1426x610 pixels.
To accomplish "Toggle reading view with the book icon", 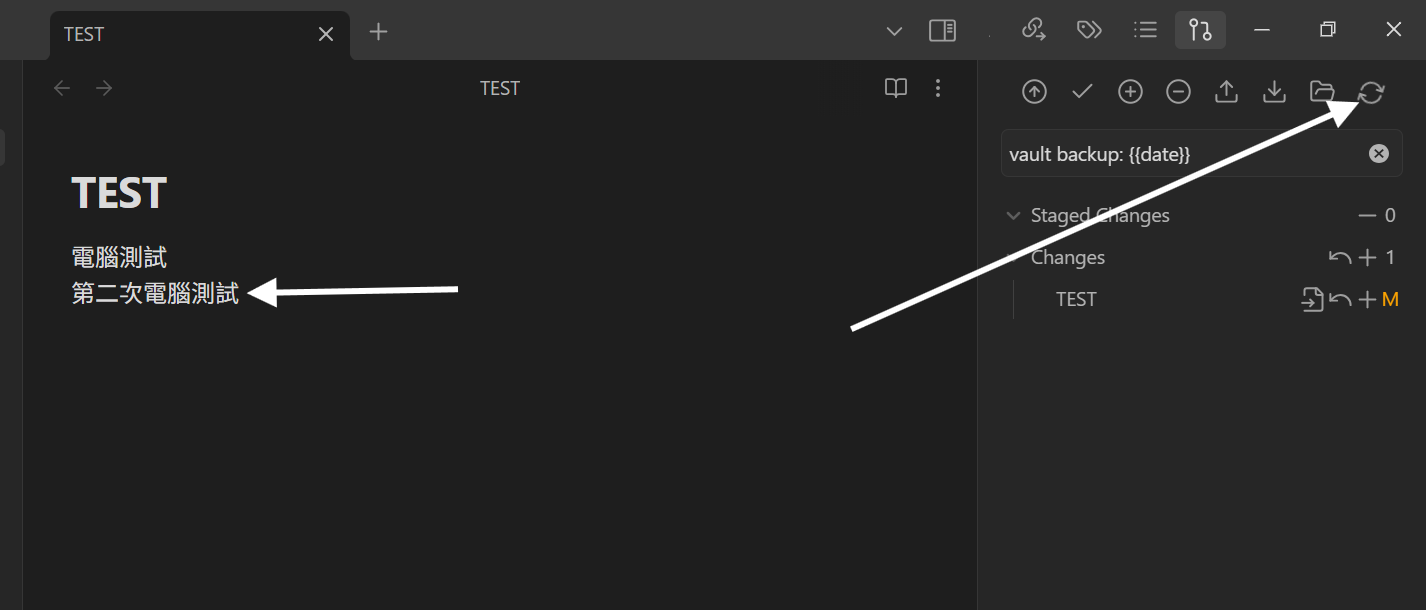I will [x=896, y=88].
